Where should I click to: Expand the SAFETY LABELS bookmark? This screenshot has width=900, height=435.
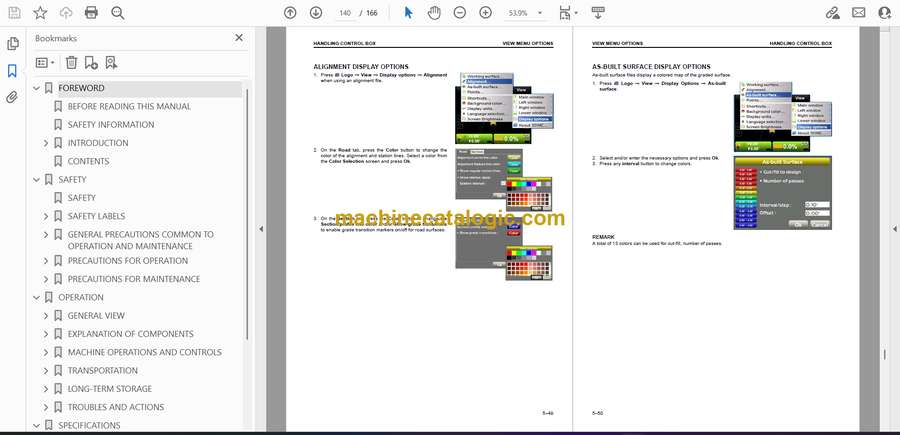46,216
